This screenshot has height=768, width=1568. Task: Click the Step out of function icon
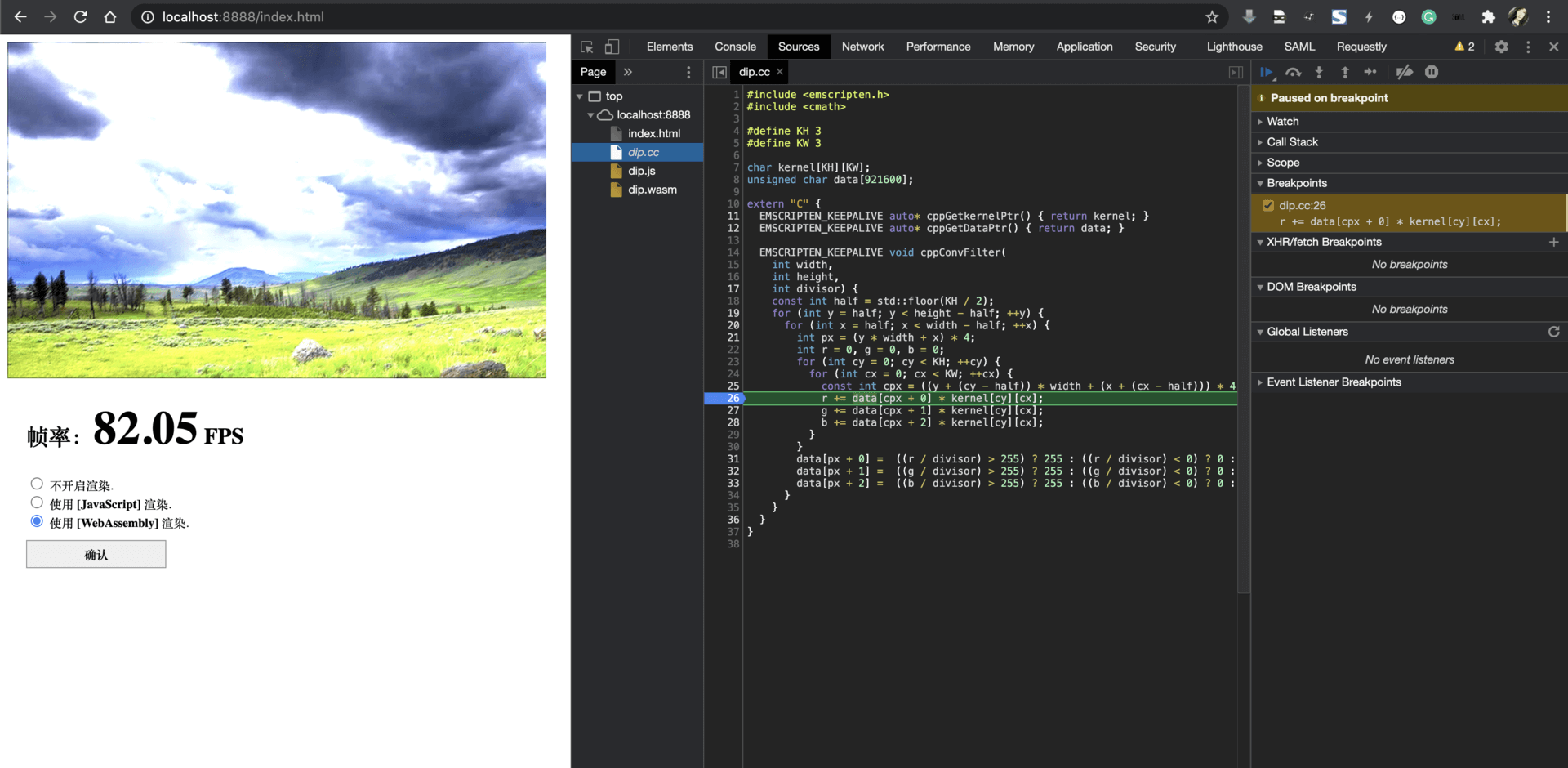1345,72
